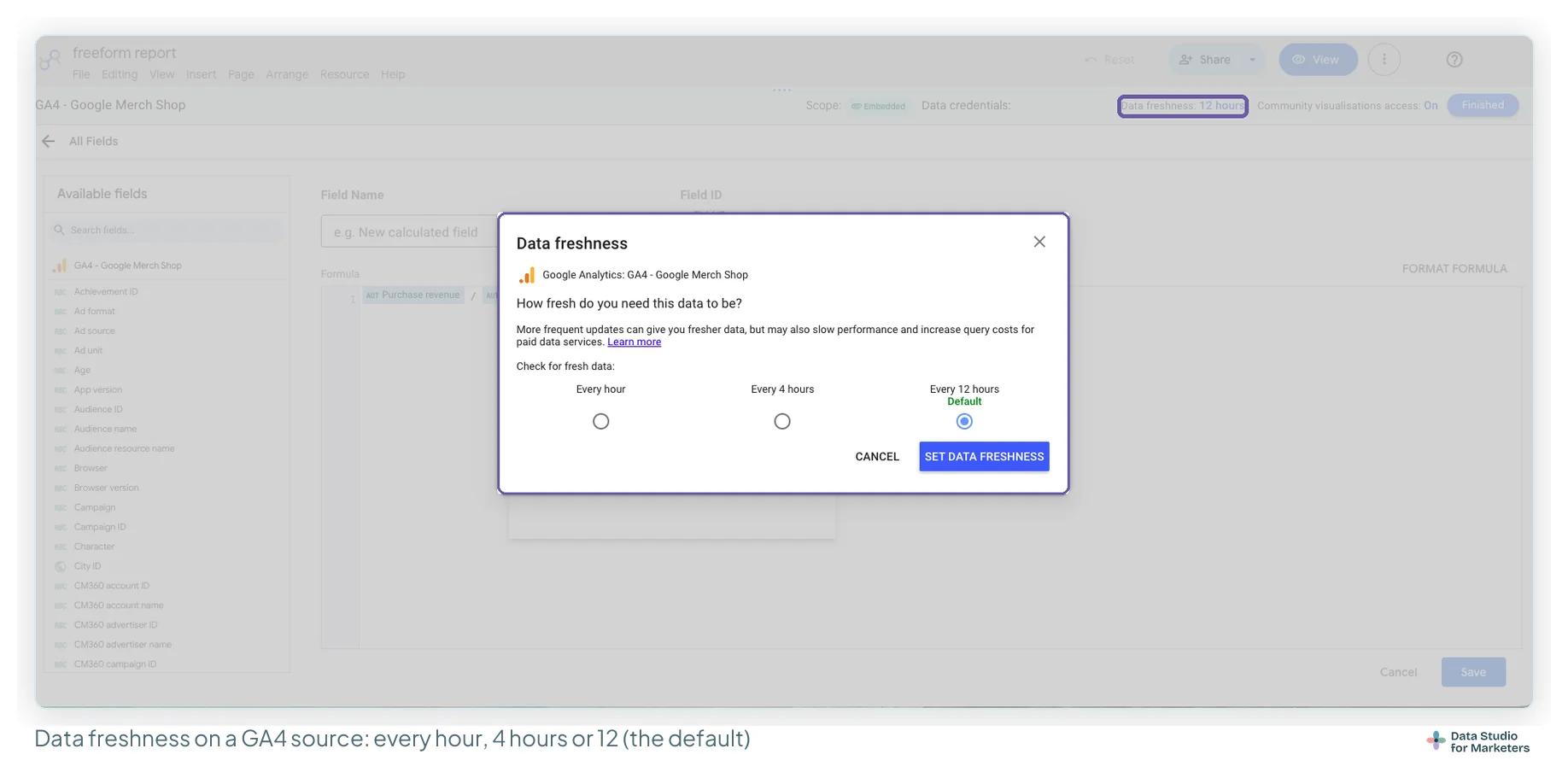Open the Insert menu
1568x772 pixels.
click(201, 74)
